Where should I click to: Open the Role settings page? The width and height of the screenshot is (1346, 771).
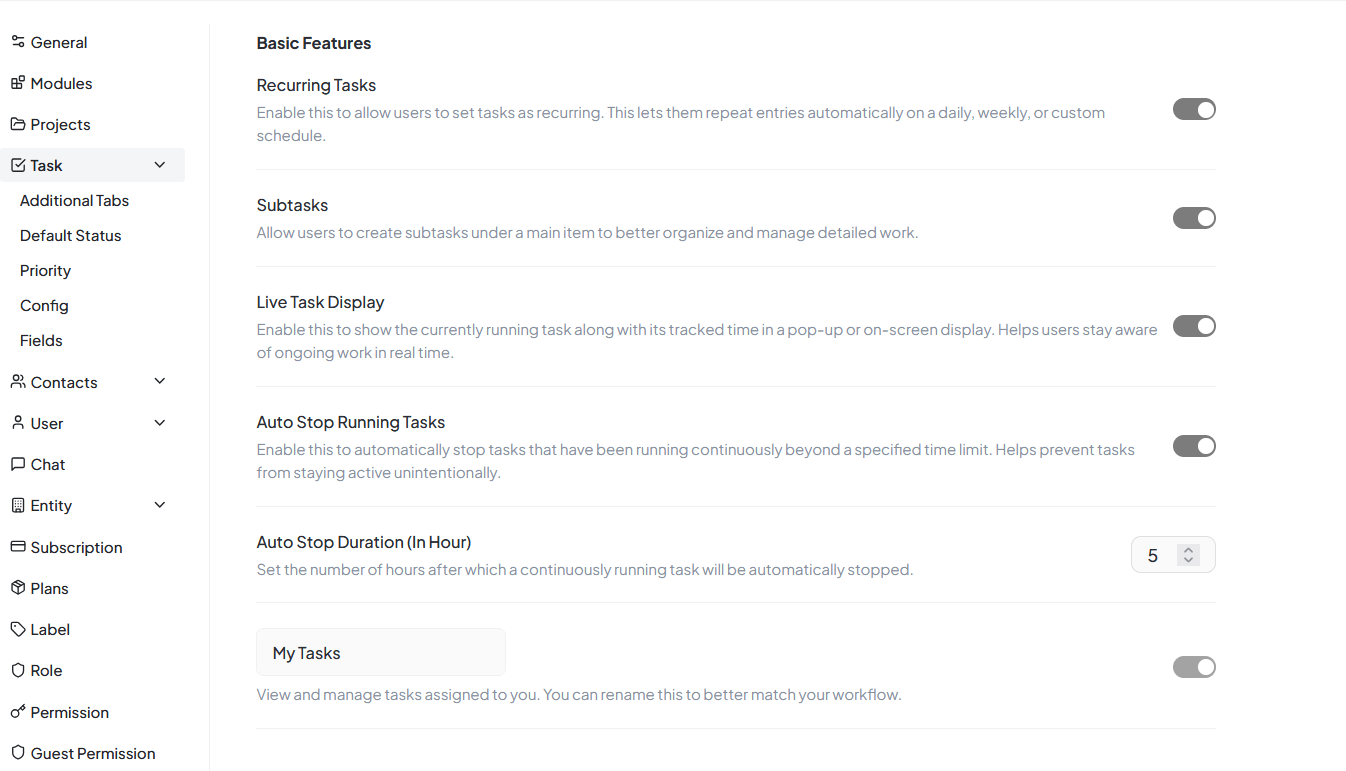pyautogui.click(x=46, y=670)
